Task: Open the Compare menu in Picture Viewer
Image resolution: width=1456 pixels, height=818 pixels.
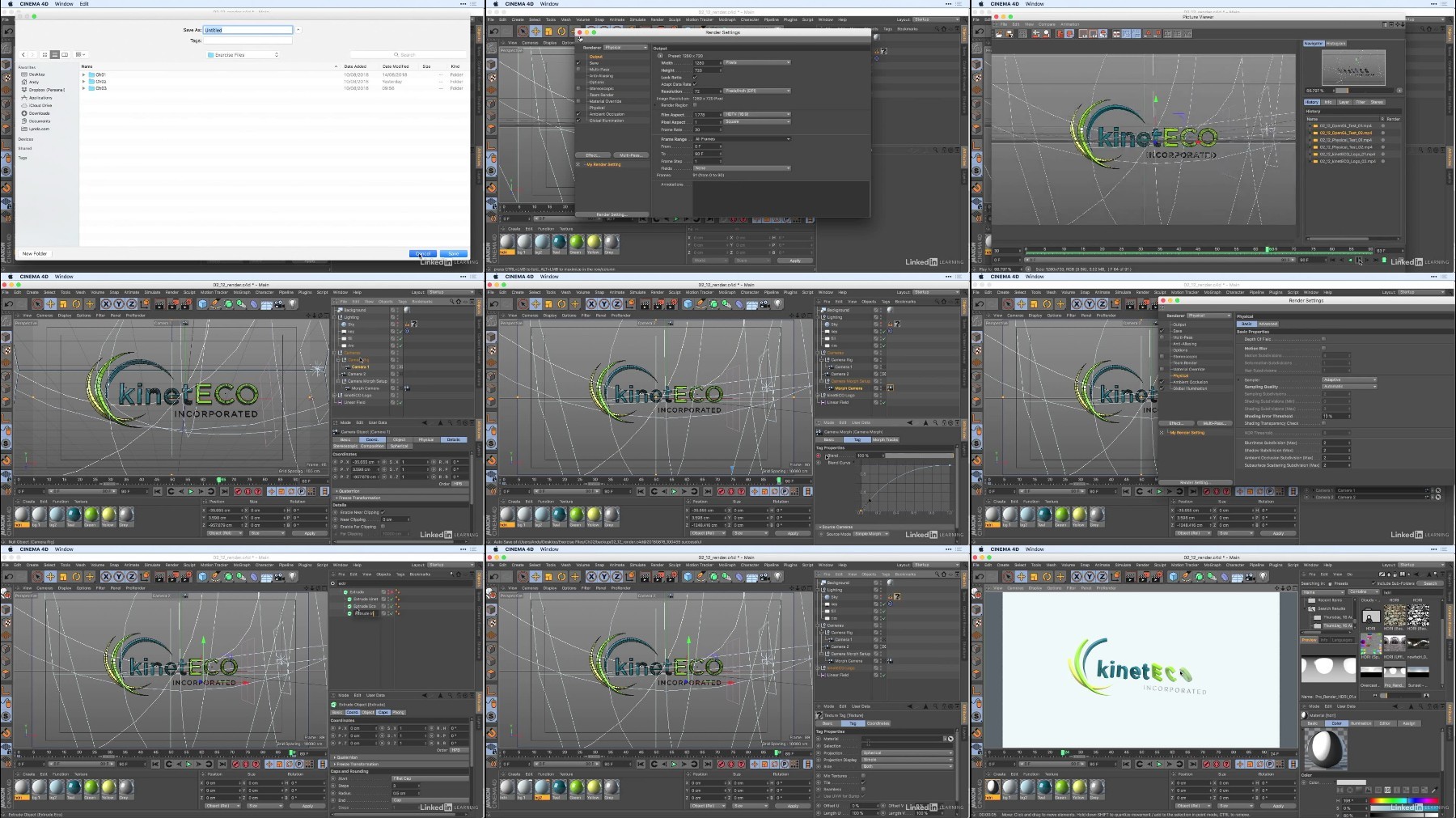Action: tap(1046, 24)
